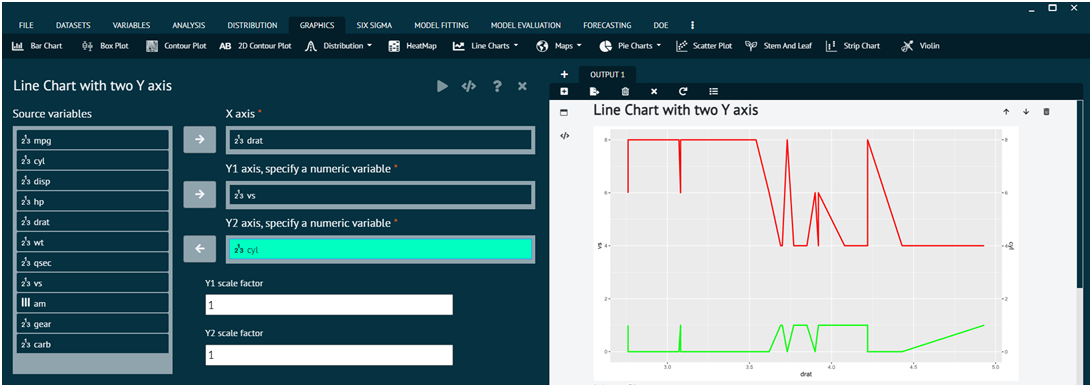Open the MODEL EVALUATION tab
The width and height of the screenshot is (1092, 387).
click(x=526, y=25)
